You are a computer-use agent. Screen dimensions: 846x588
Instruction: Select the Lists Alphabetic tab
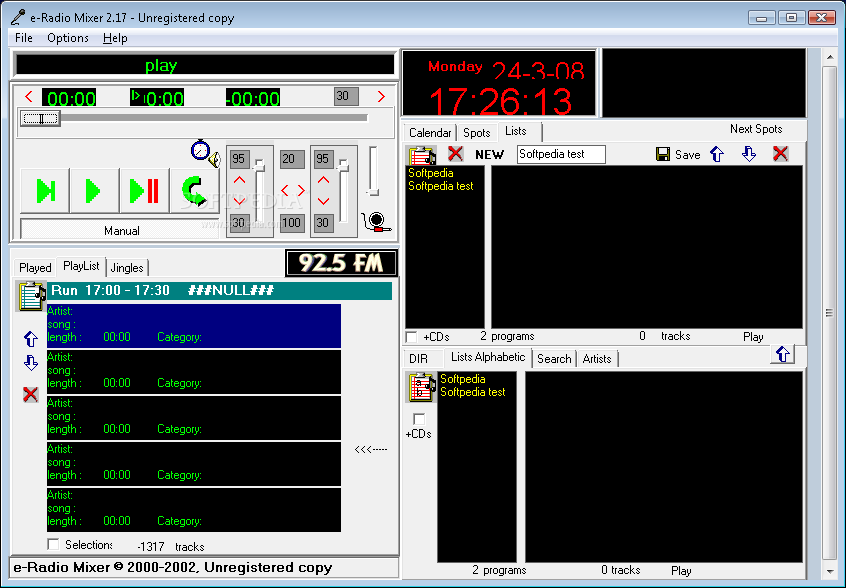488,357
